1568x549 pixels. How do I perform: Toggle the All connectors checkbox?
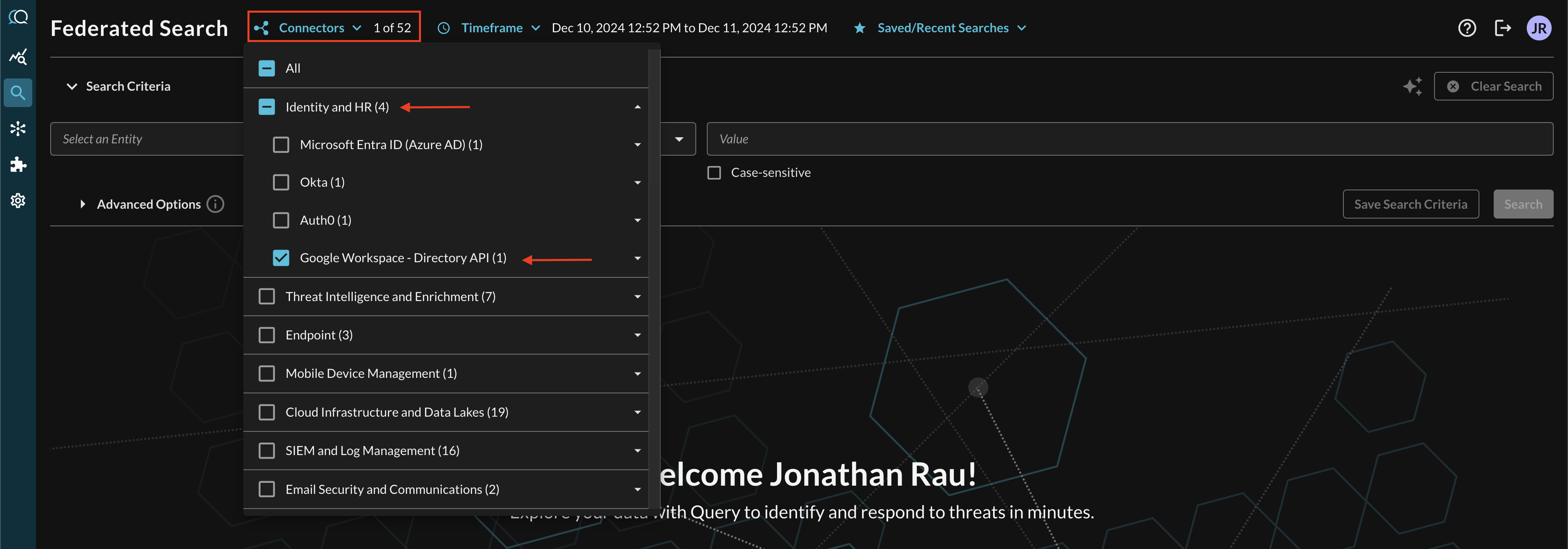coord(267,68)
